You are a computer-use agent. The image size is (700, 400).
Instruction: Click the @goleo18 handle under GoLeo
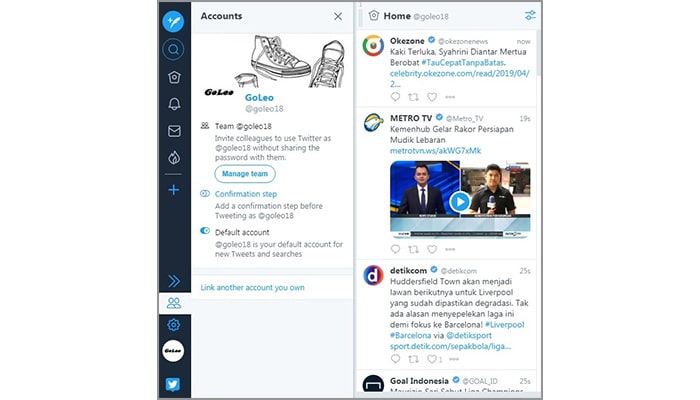click(x=264, y=108)
